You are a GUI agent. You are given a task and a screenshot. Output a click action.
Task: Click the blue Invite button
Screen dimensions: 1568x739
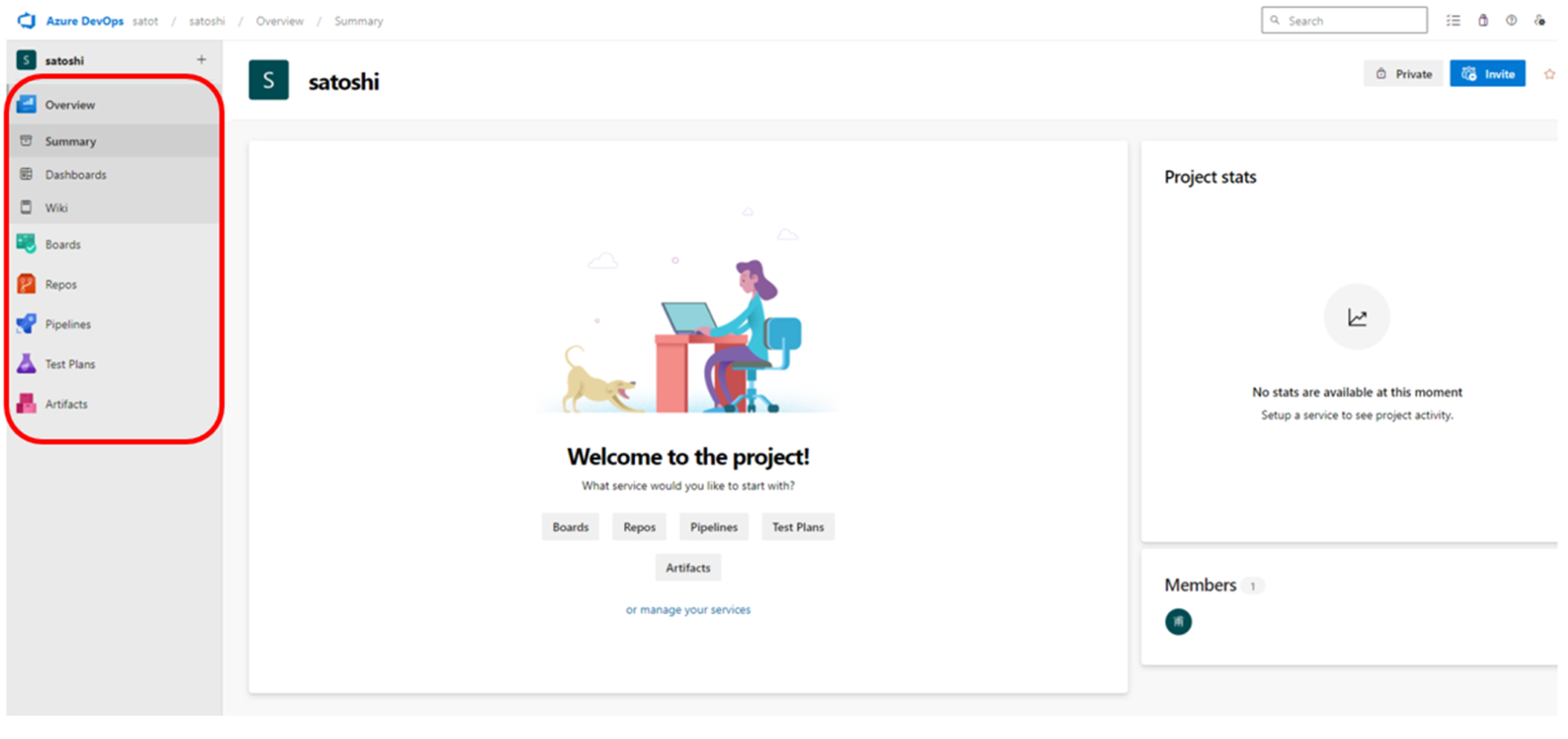point(1487,74)
